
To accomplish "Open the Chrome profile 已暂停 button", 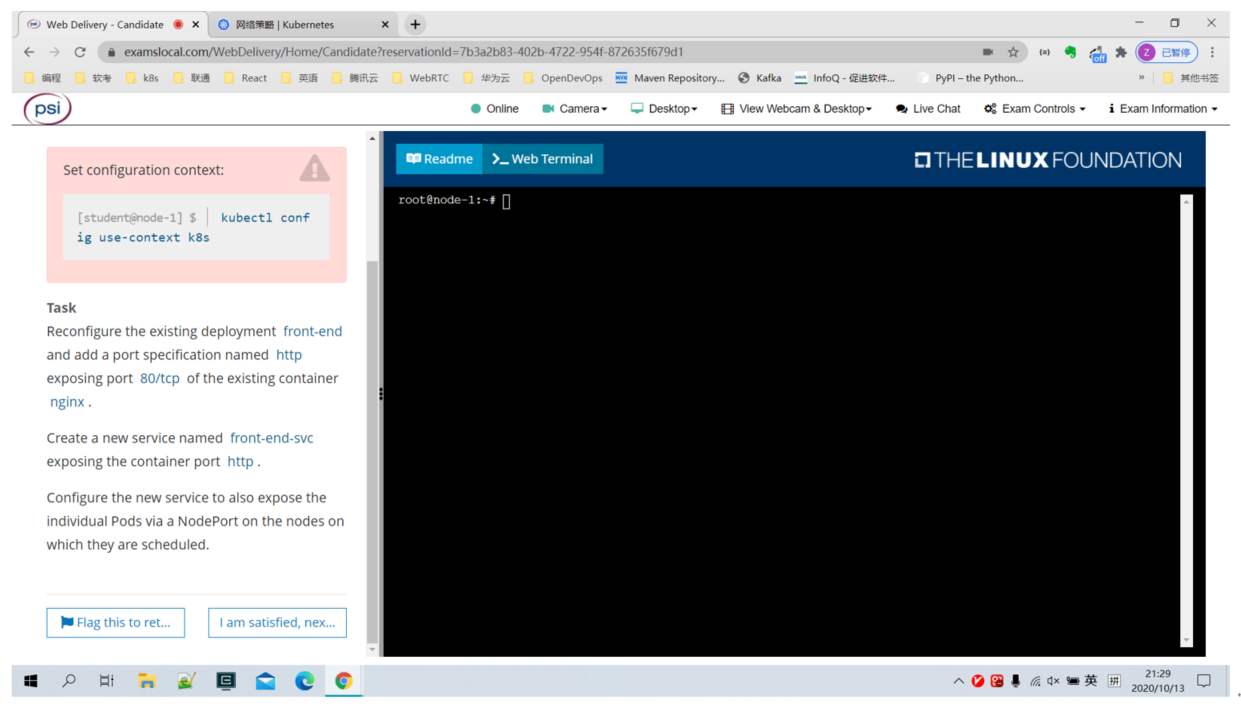I will coord(1166,52).
